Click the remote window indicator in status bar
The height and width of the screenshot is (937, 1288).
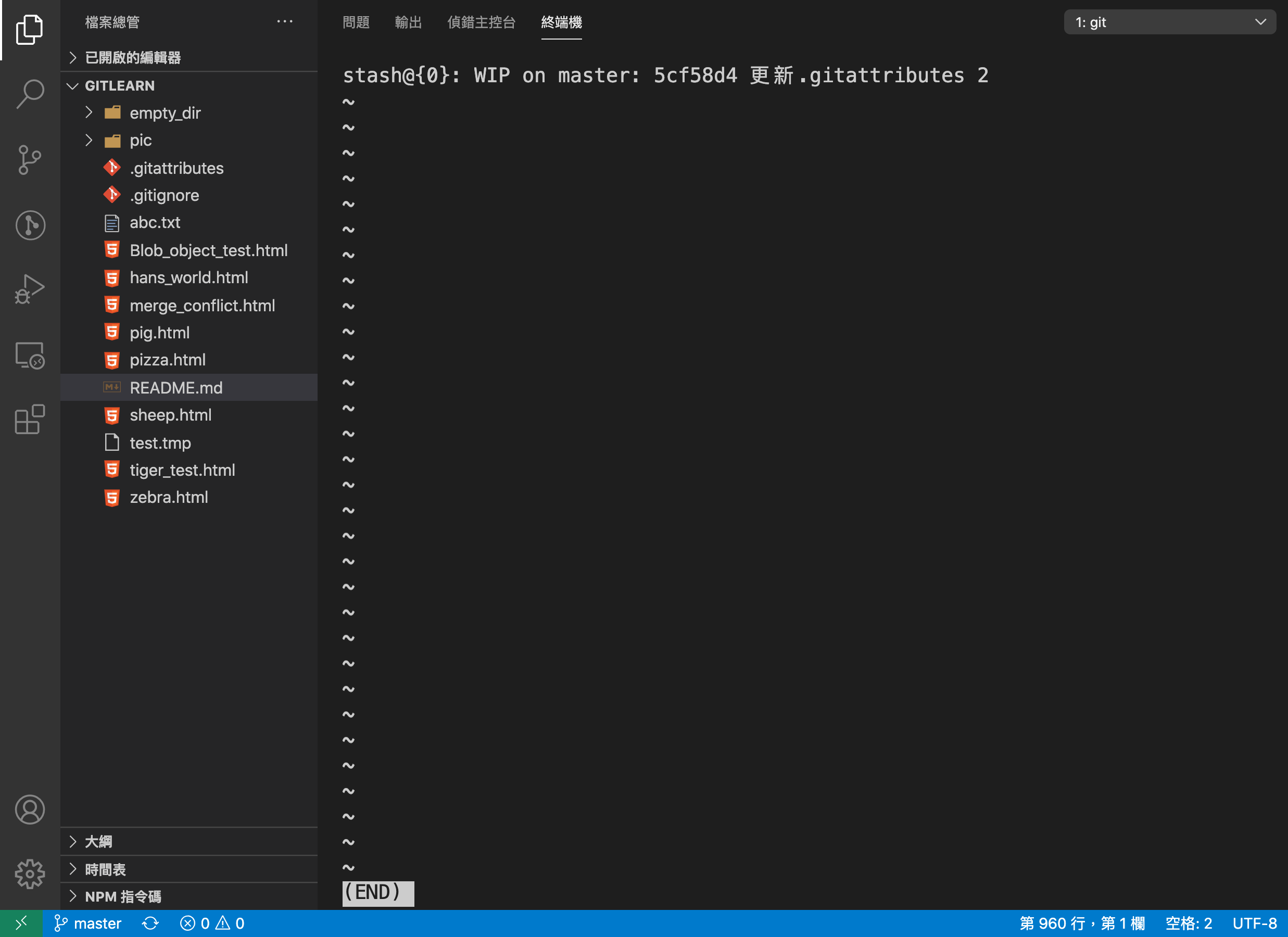point(21,923)
